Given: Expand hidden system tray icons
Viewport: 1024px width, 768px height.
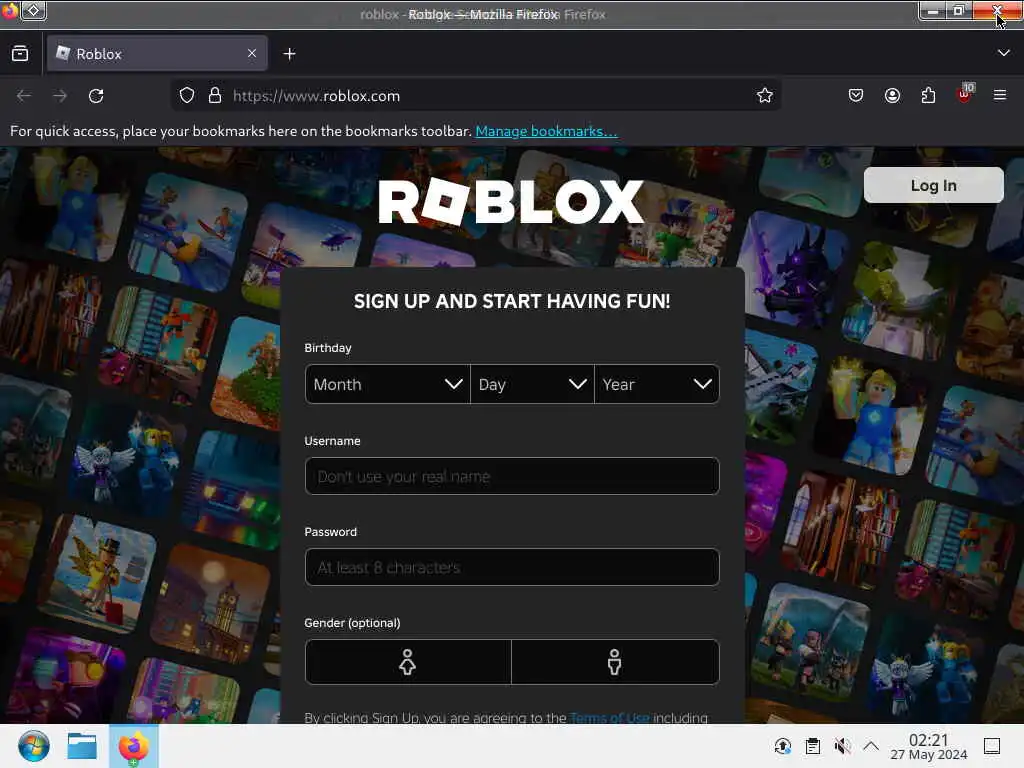Looking at the screenshot, I should tap(871, 746).
